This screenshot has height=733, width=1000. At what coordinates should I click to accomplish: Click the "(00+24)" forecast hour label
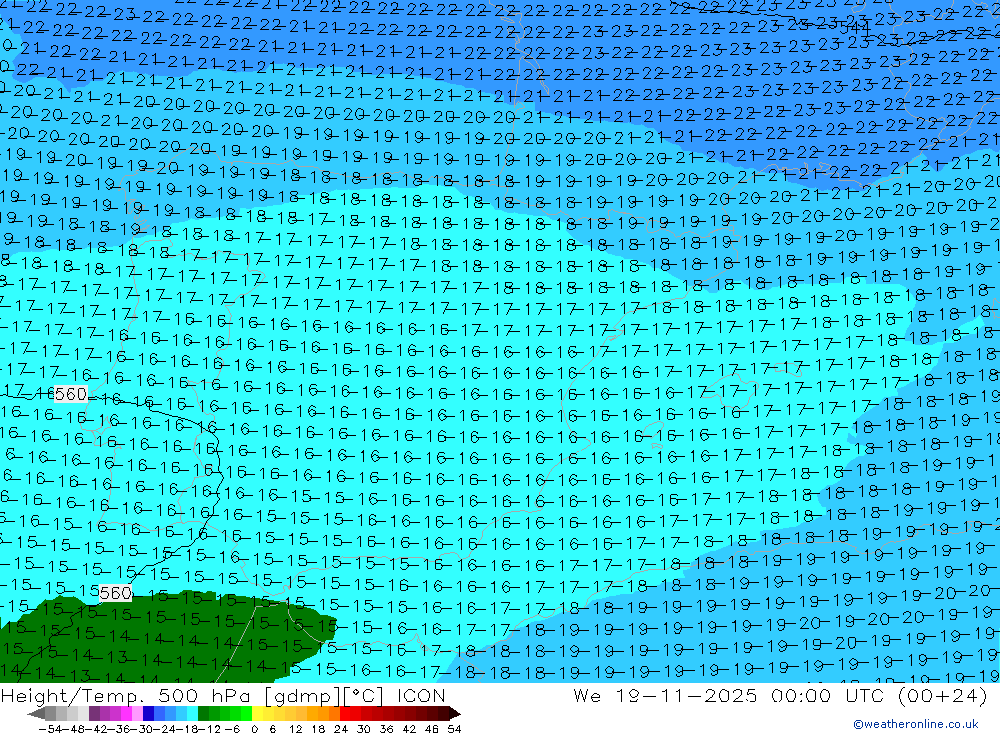tap(943, 696)
